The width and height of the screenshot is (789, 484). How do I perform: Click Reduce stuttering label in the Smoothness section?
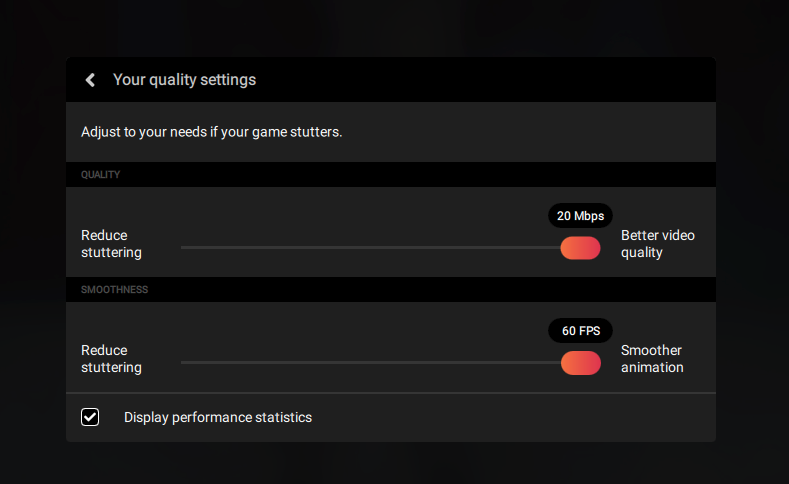[x=111, y=359]
